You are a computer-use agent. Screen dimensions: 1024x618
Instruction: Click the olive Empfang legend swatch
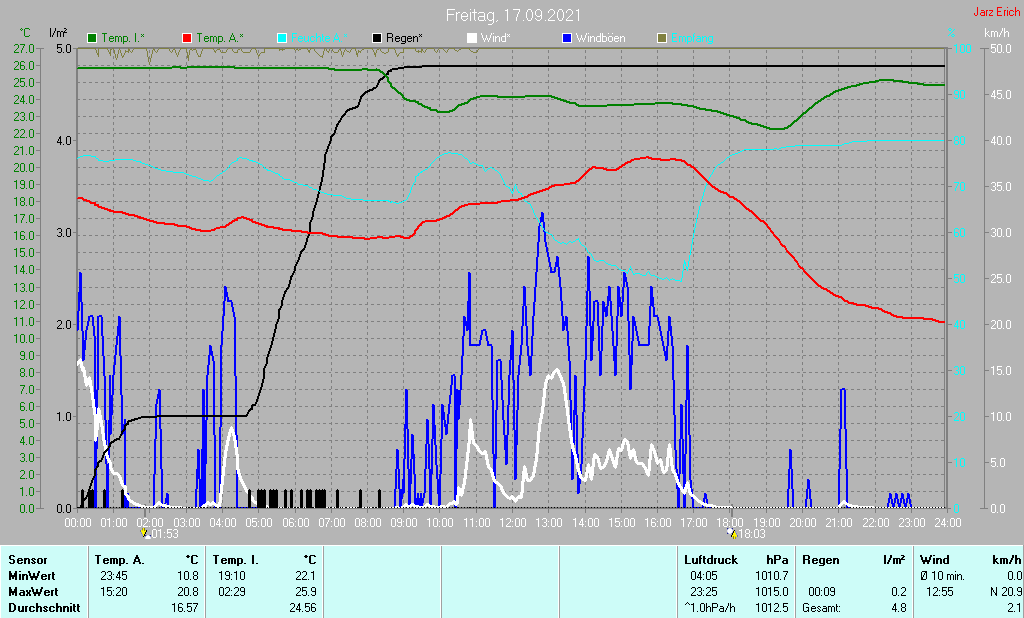662,39
